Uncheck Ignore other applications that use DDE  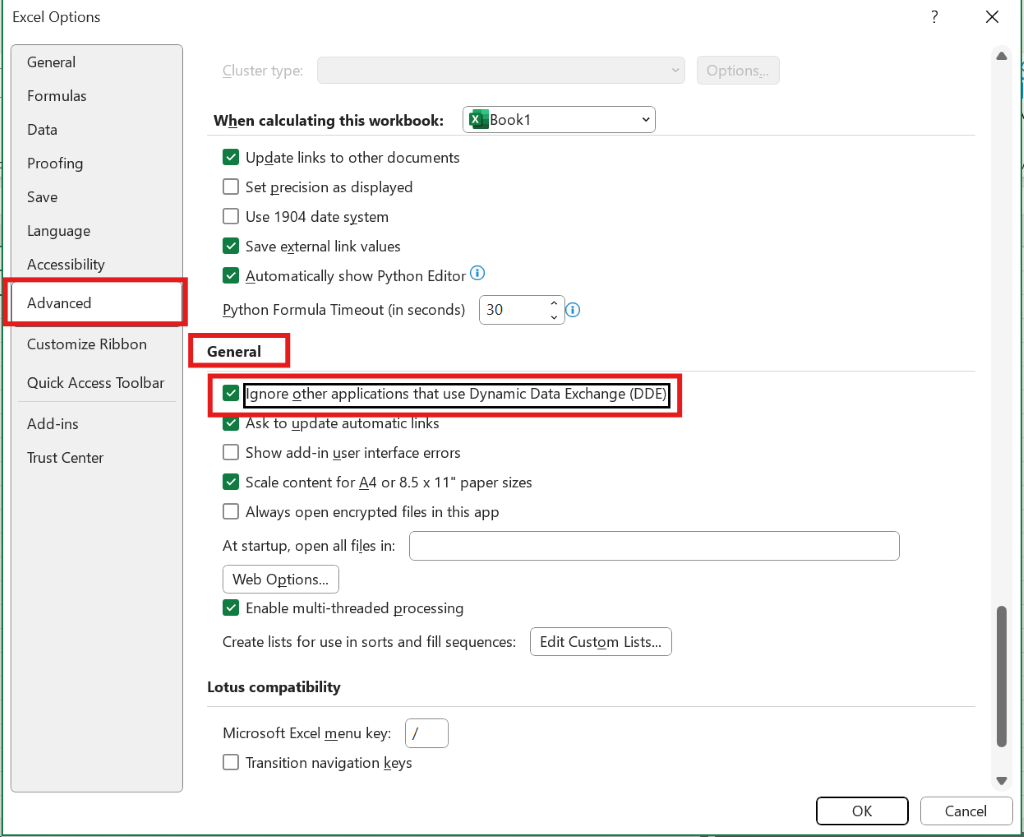tap(231, 394)
